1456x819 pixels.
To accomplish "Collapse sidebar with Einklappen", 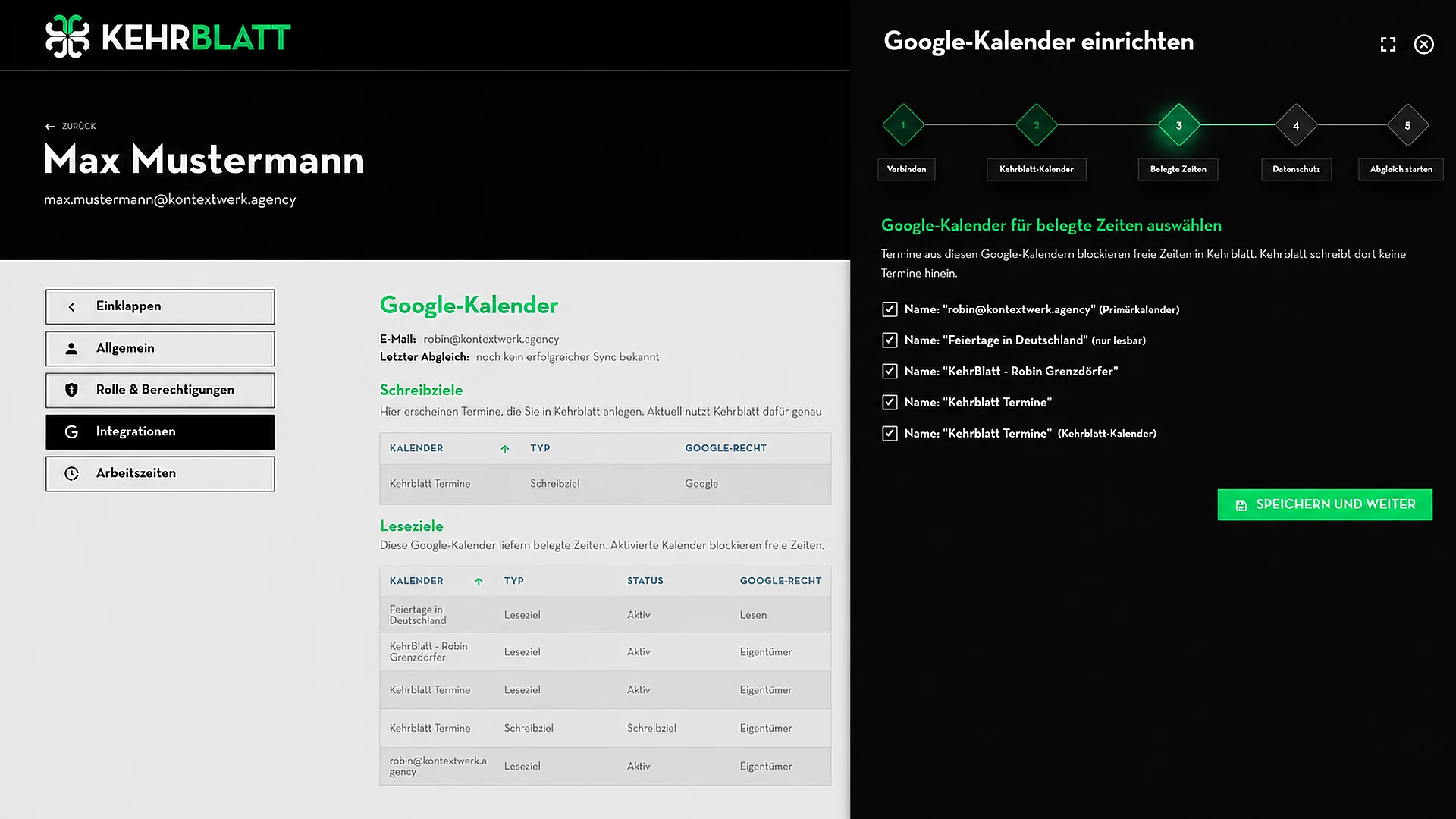I will tap(160, 307).
